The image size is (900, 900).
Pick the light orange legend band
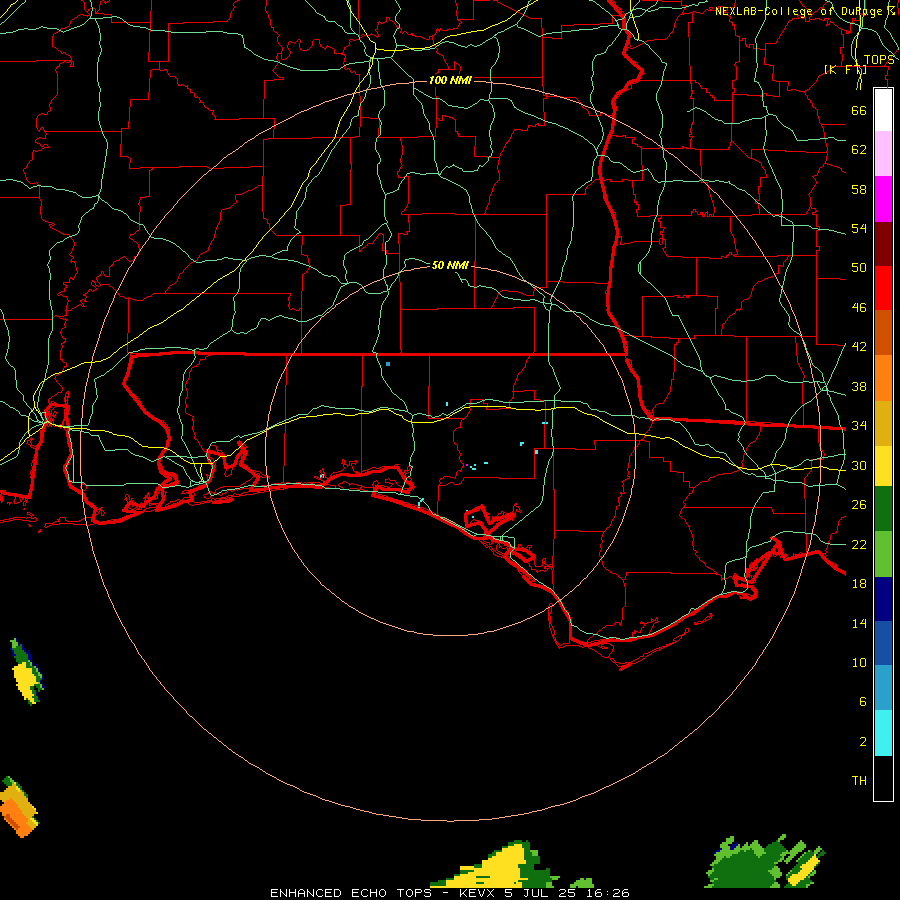(x=883, y=377)
